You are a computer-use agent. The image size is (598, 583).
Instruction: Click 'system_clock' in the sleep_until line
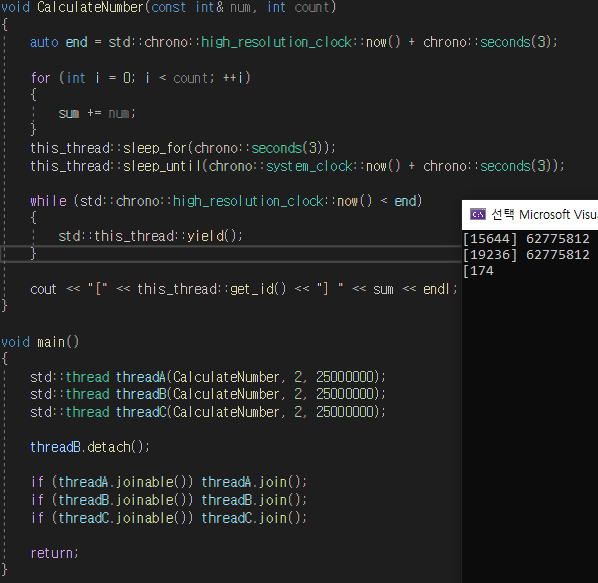309,166
